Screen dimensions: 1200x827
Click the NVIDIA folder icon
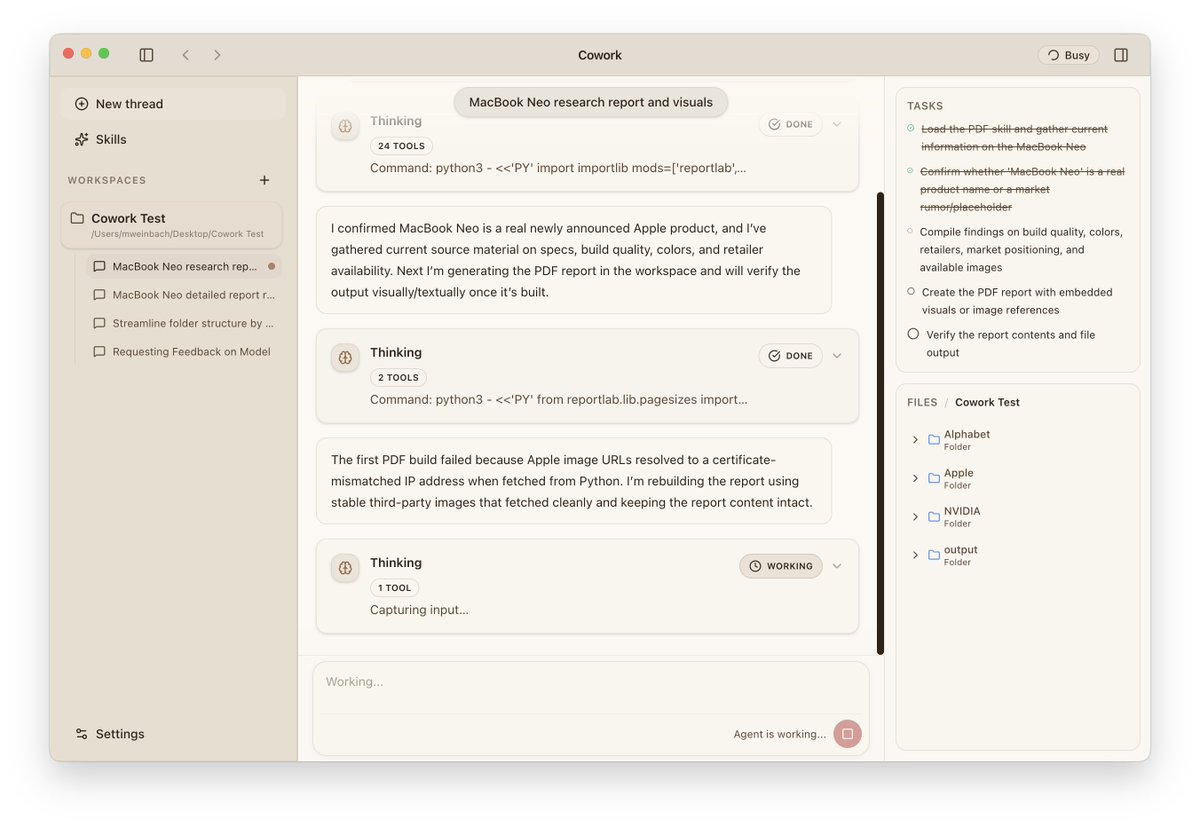(934, 517)
